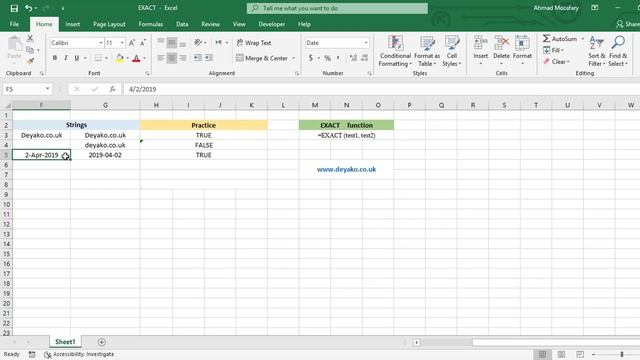
Task: Open Cell Styles gallery
Action: tap(452, 51)
